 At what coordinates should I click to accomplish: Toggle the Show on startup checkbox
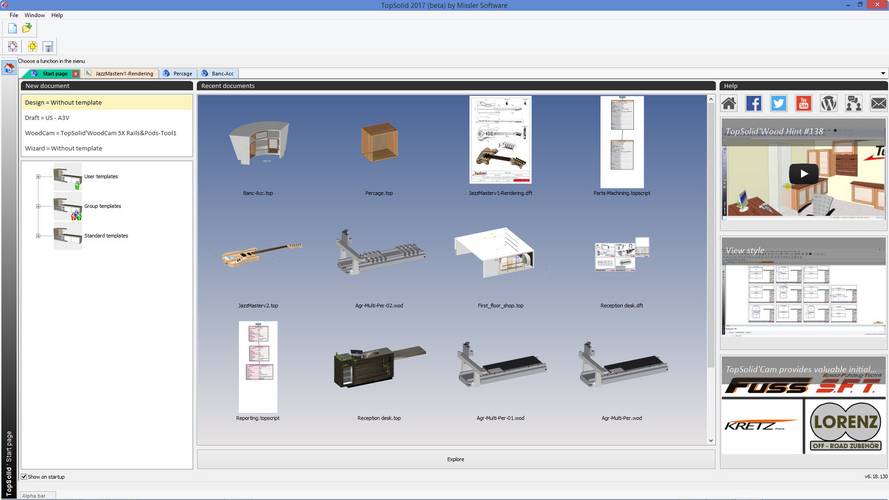point(25,477)
